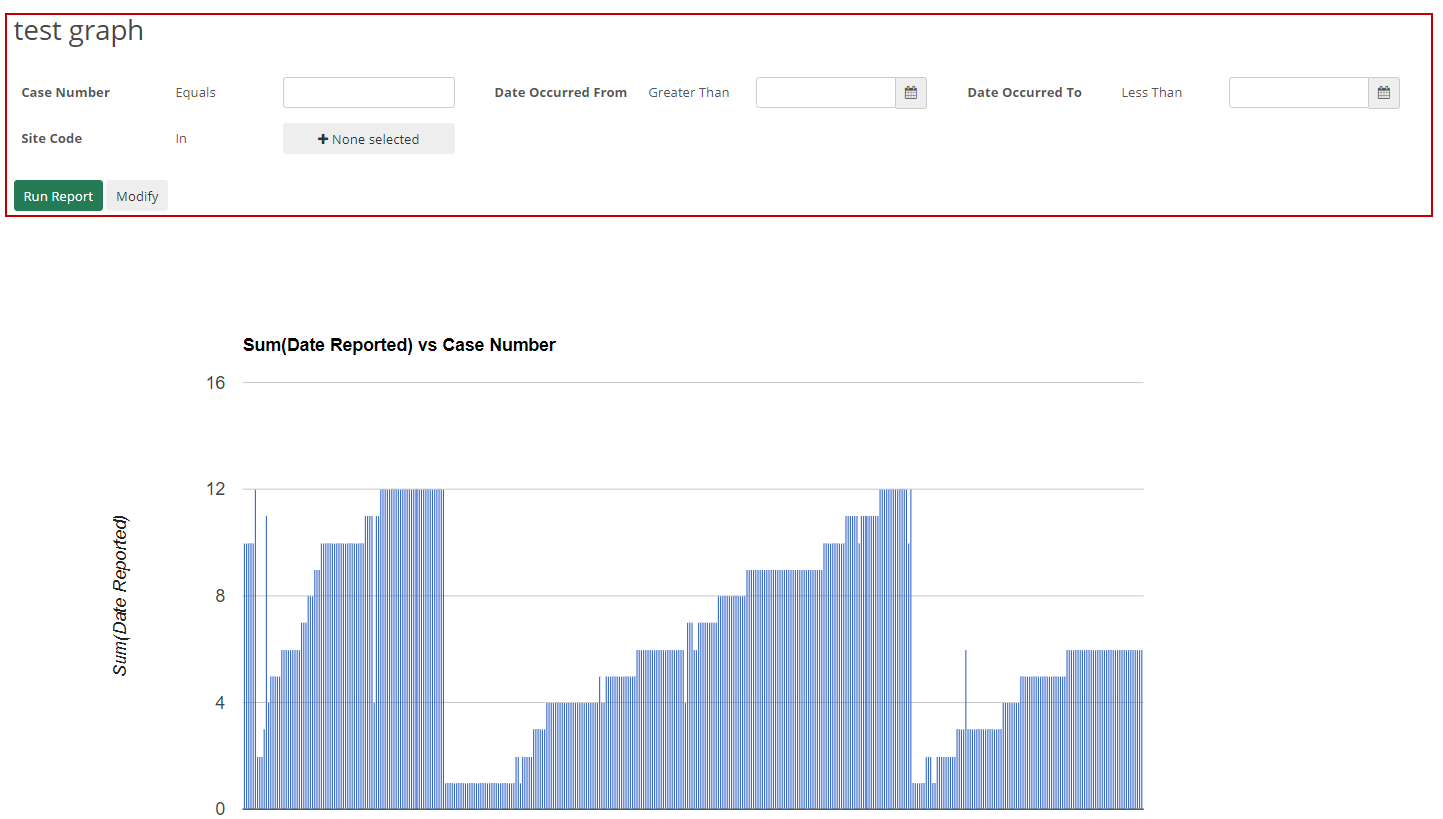This screenshot has width=1443, height=819.
Task: Click the plus symbol in None selected button
Action: click(321, 139)
